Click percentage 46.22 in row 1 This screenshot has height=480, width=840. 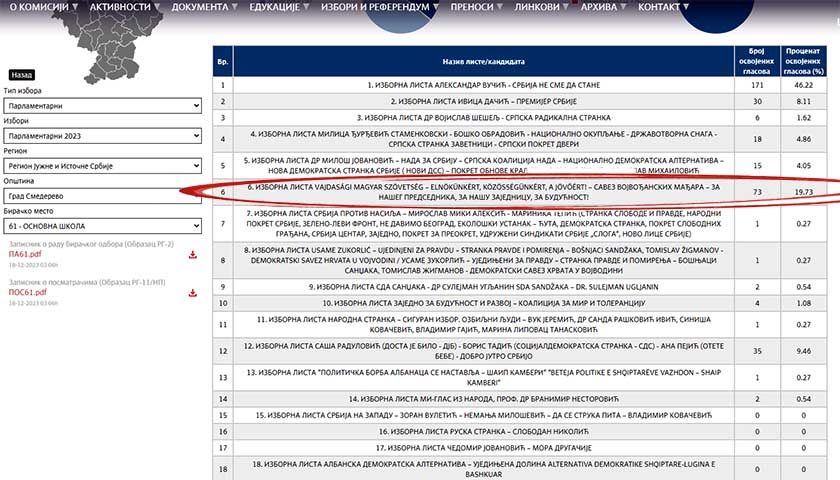803,85
